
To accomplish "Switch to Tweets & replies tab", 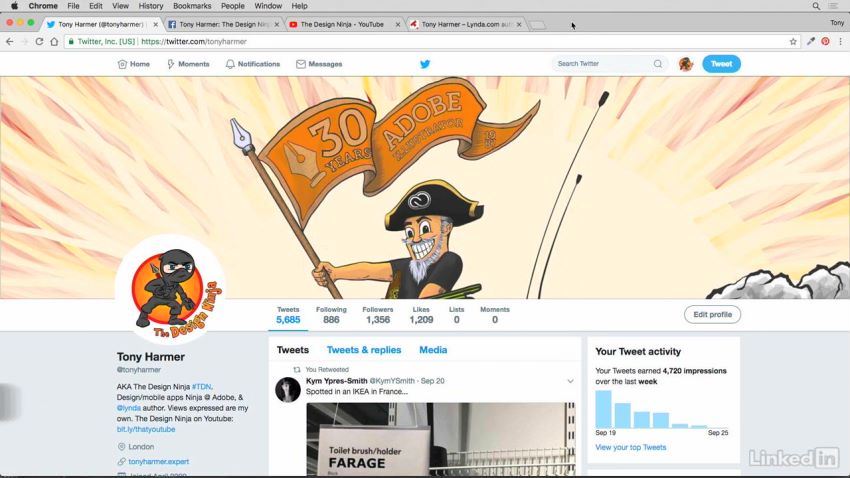I will (x=363, y=350).
